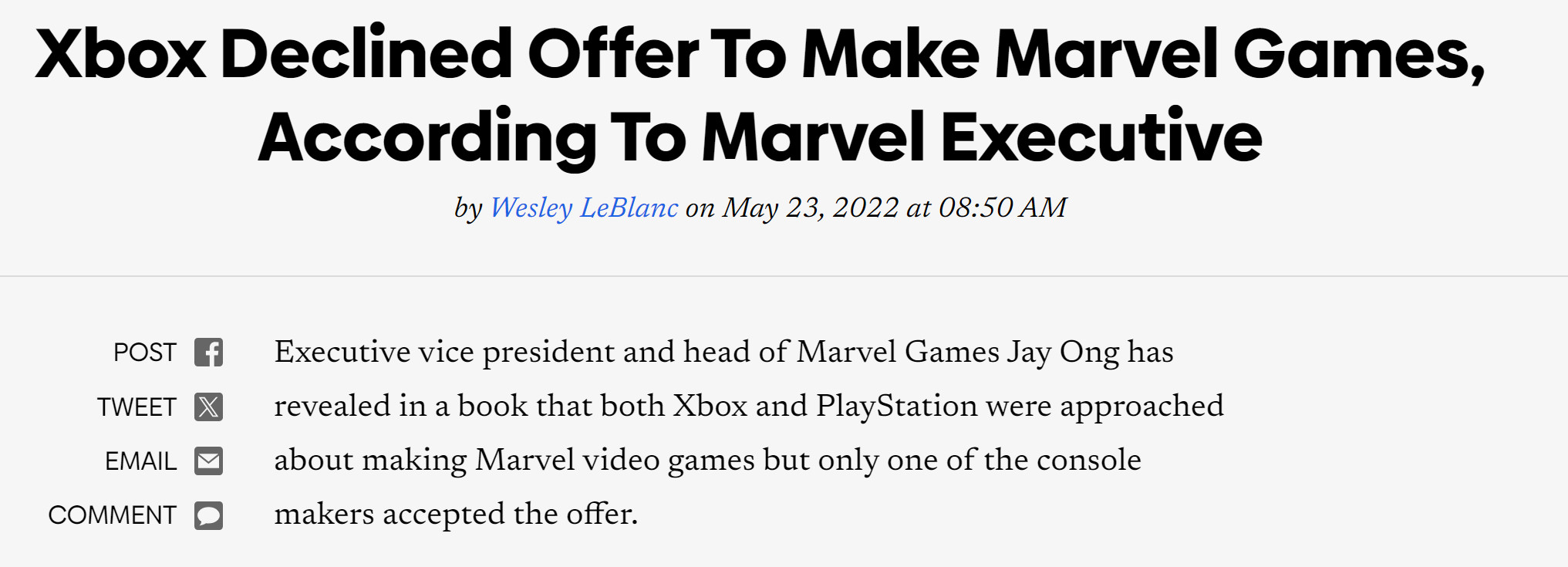Click the headline line "According To Marvel Executive"
Image resolution: width=1568 pixels, height=567 pixels.
[x=760, y=137]
